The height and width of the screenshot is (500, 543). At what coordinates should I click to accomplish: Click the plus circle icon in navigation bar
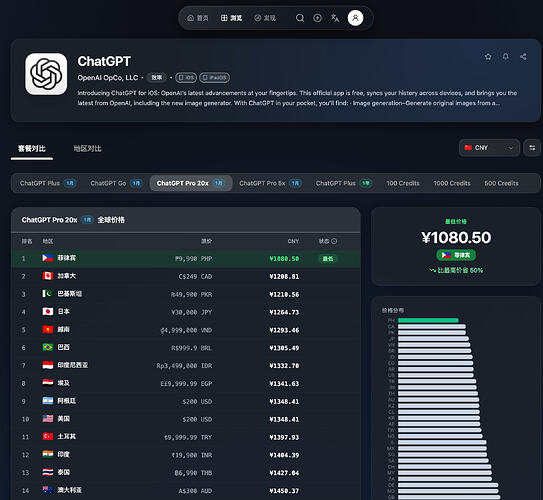317,18
